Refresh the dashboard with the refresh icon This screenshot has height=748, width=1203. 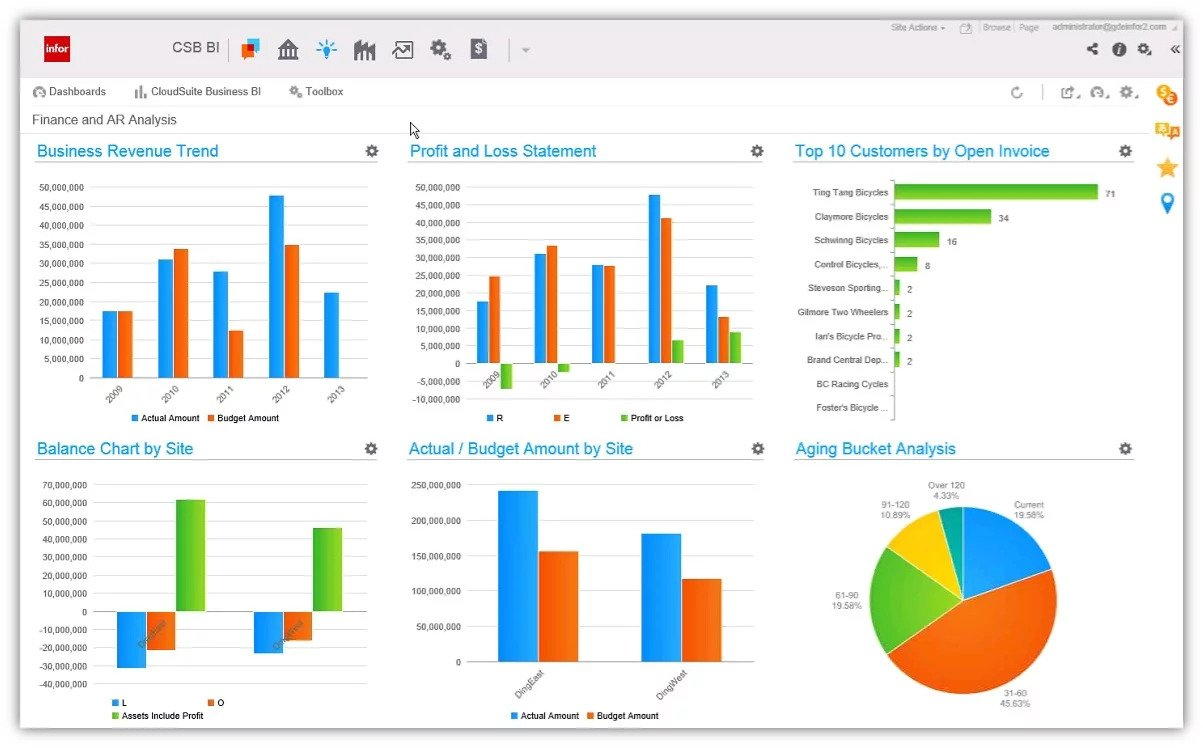pyautogui.click(x=1017, y=92)
